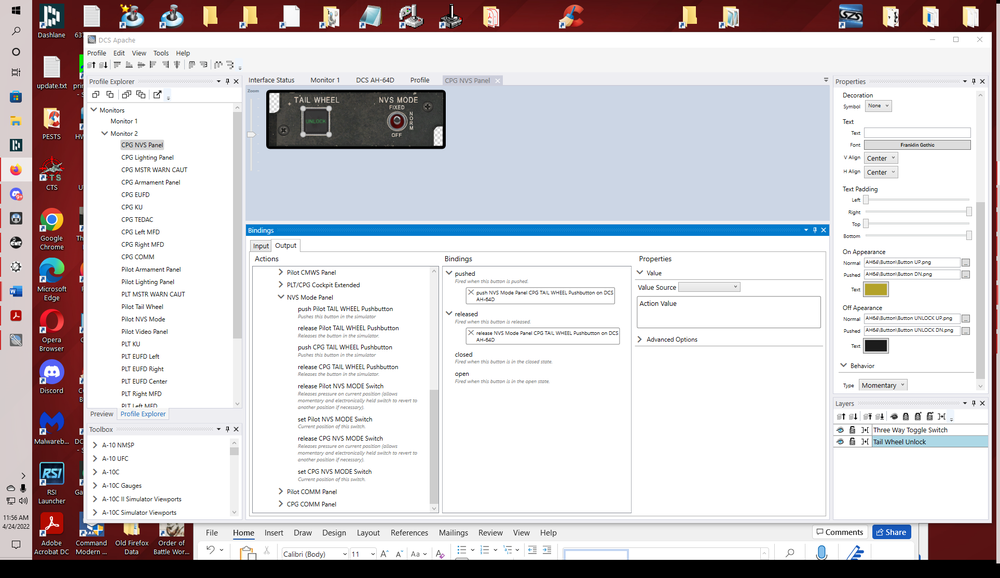Browse for the Off Appearance Pushed image

pyautogui.click(x=966, y=330)
